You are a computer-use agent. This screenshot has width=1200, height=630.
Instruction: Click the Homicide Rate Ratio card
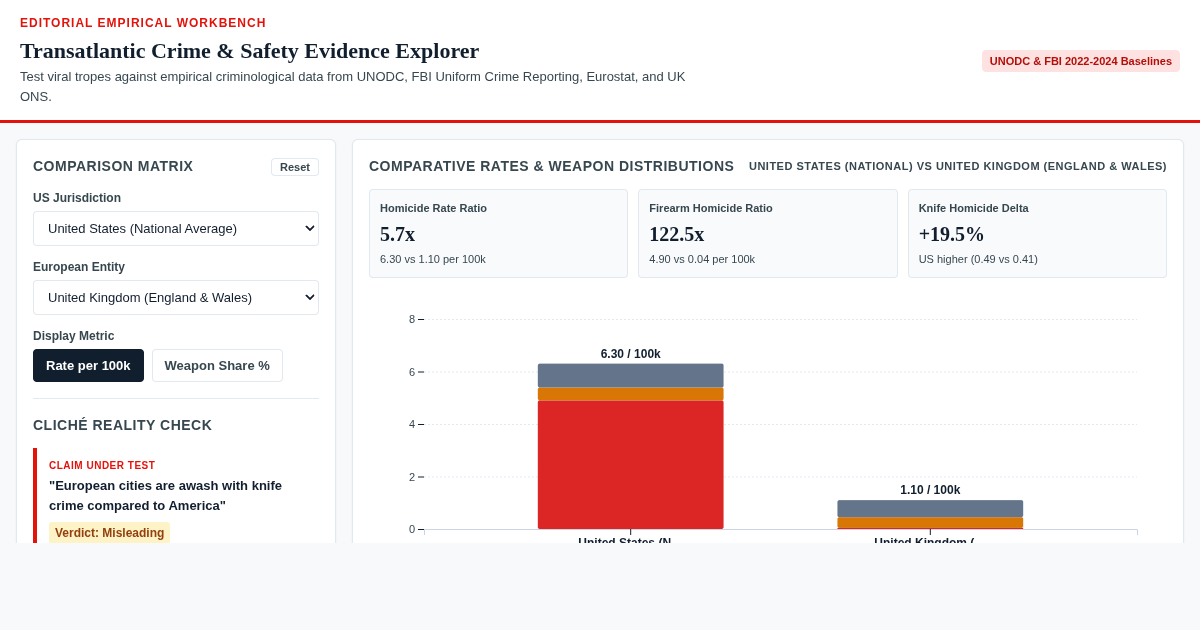click(498, 233)
